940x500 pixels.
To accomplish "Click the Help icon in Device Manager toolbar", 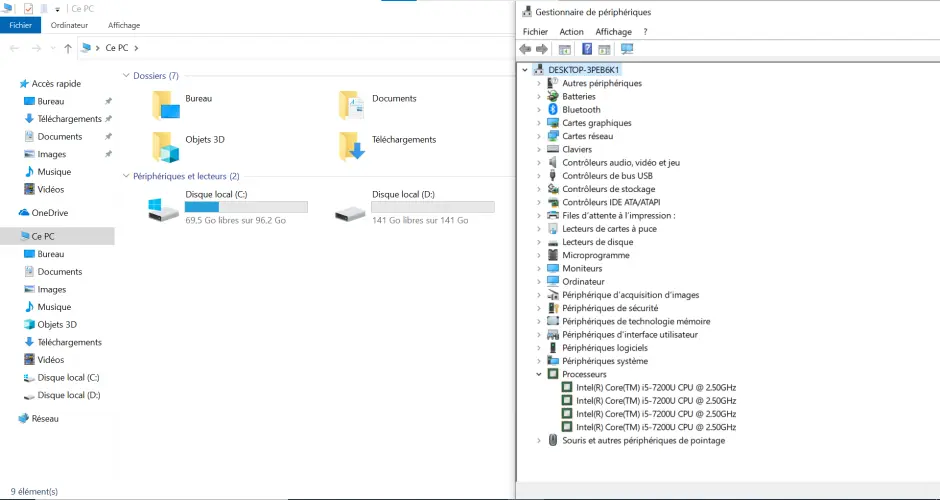I will (x=588, y=49).
